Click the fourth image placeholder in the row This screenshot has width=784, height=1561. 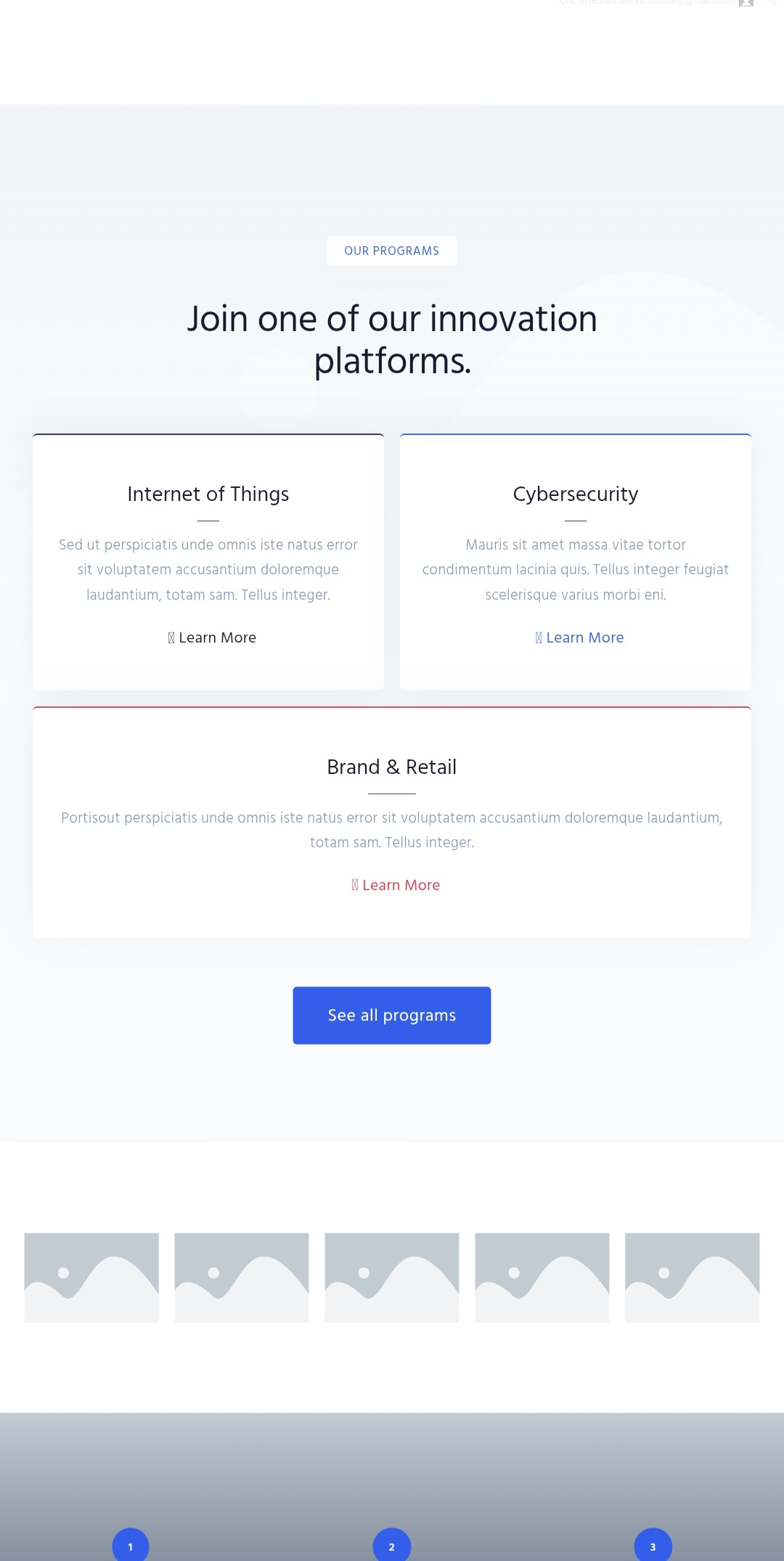[x=542, y=1277]
